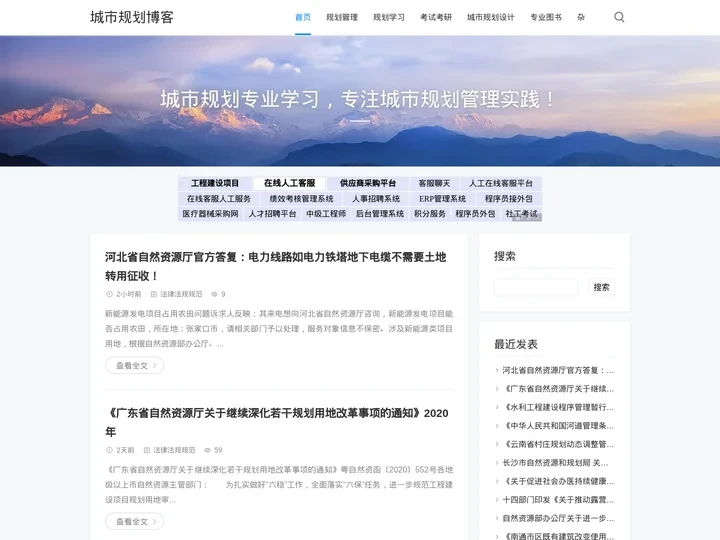This screenshot has width=720, height=540.
Task: Click the category icon before the Guangdong post's 法律法规规范
Action: coord(147,450)
